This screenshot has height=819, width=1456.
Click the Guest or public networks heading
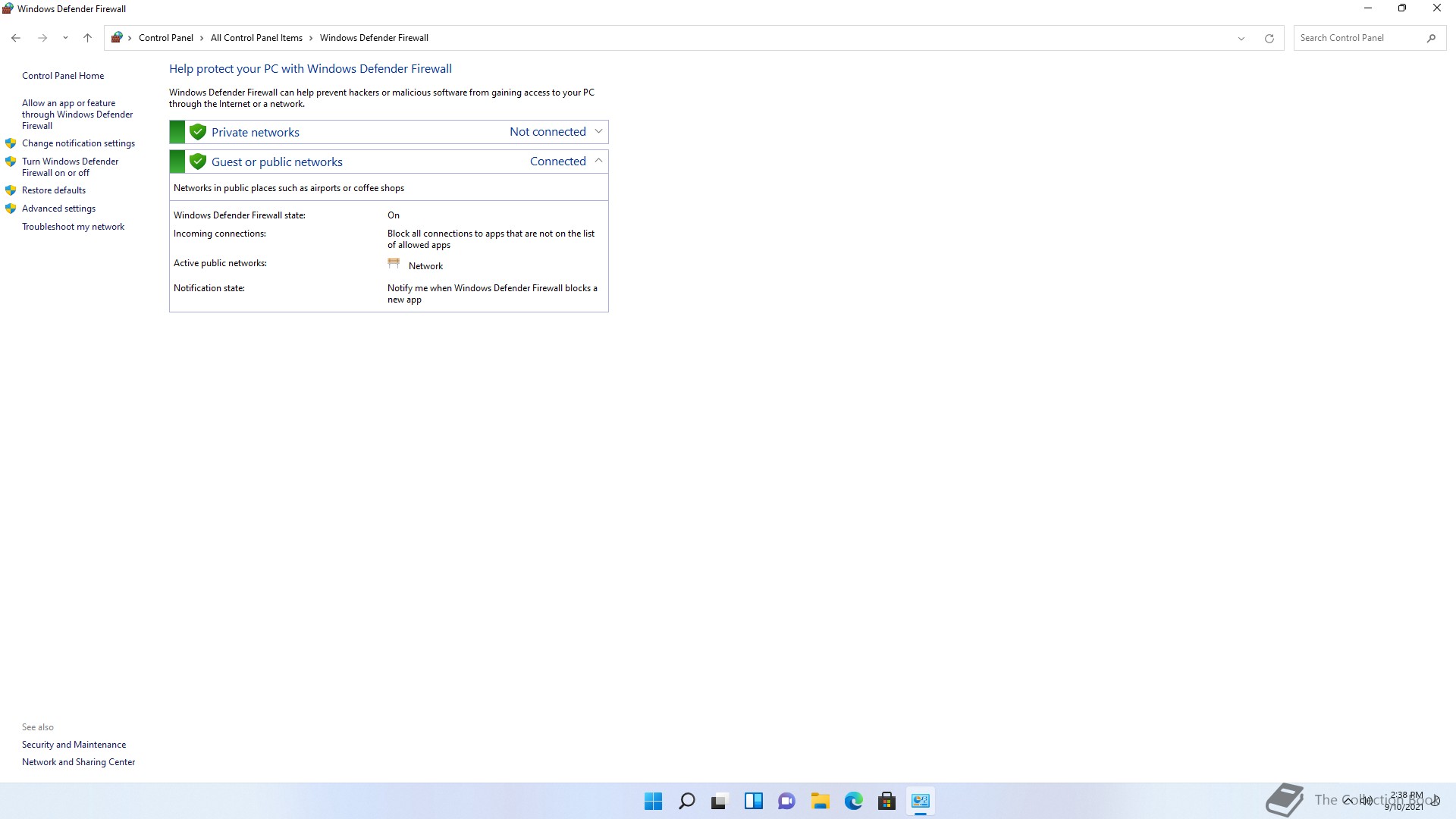point(277,162)
